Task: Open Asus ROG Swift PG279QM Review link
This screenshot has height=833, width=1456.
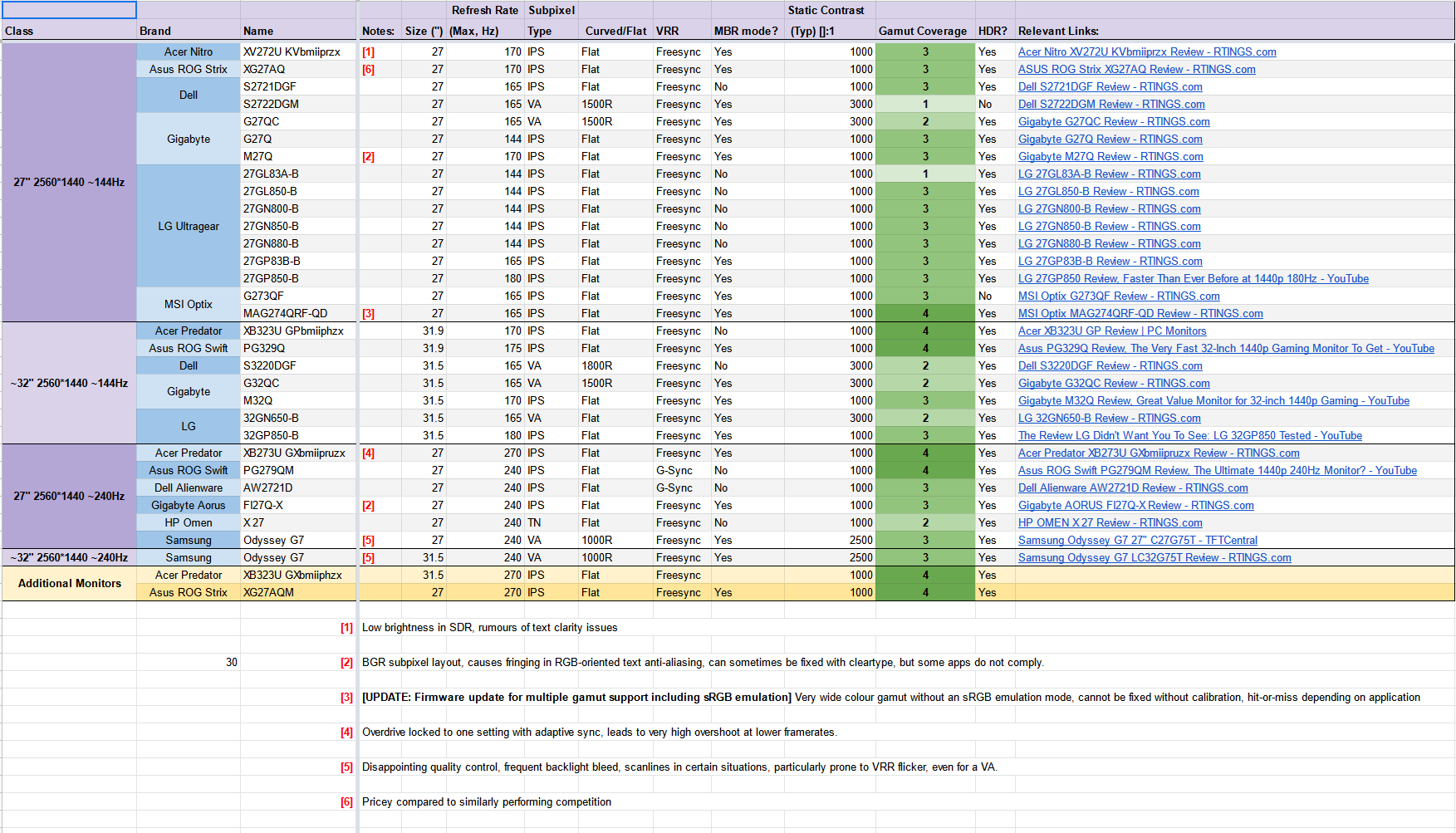Action: coord(1218,470)
